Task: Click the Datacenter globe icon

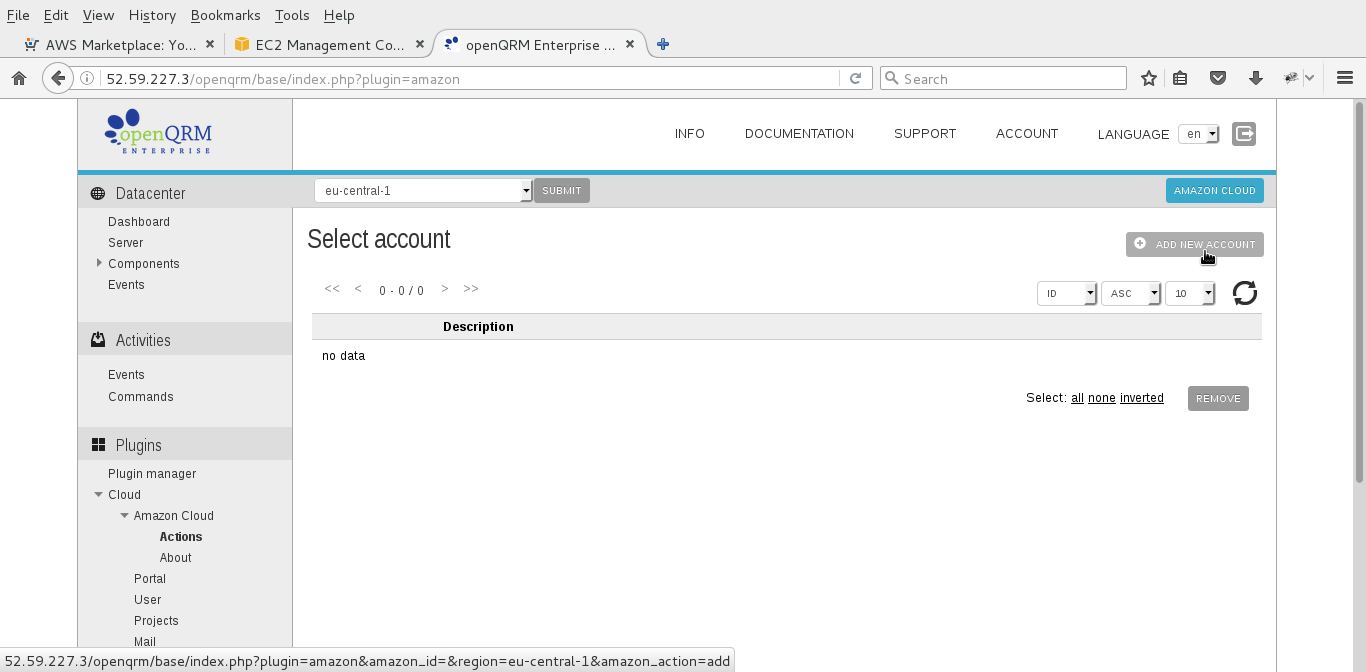Action: pyautogui.click(x=98, y=194)
